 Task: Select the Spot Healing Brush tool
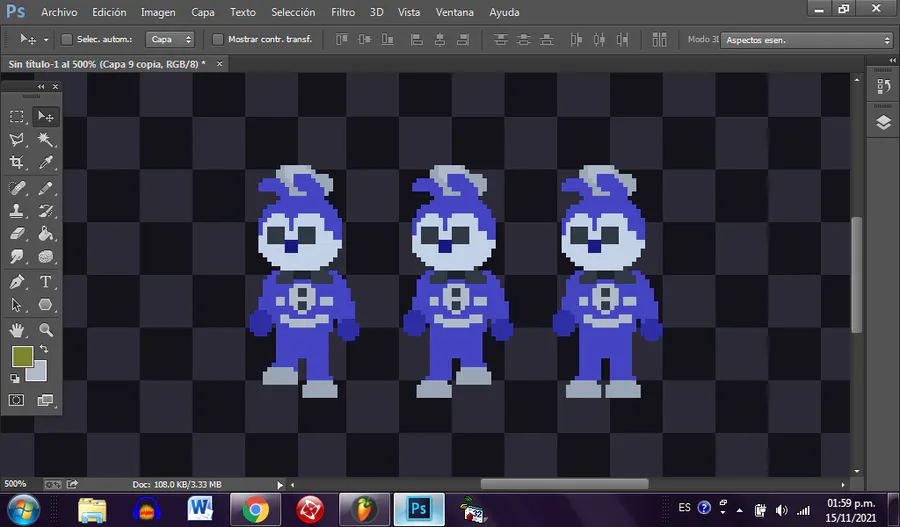click(x=17, y=188)
